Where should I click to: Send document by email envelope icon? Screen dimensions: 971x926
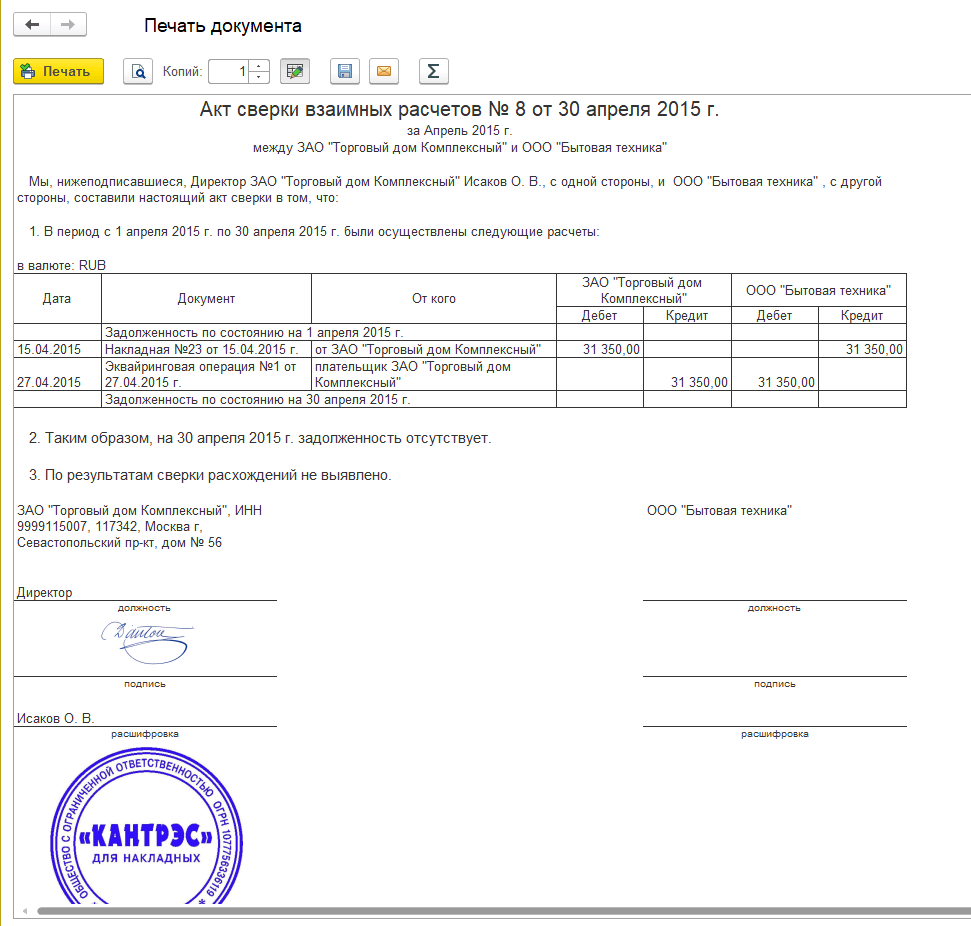(x=384, y=71)
